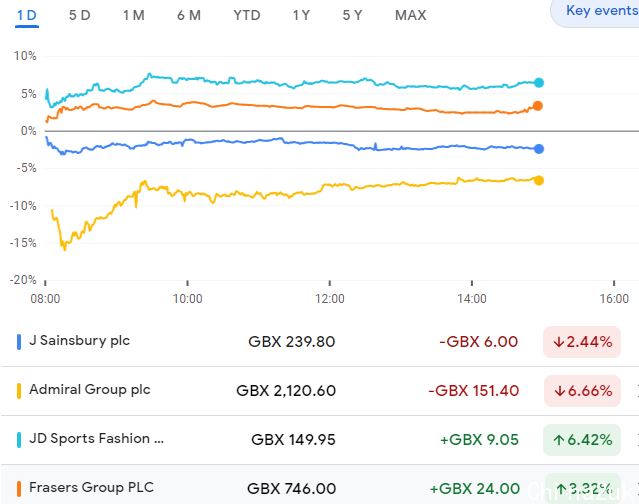Image resolution: width=639 pixels, height=504 pixels.
Task: Click the ↓6.66% change badge
Action: tap(582, 391)
